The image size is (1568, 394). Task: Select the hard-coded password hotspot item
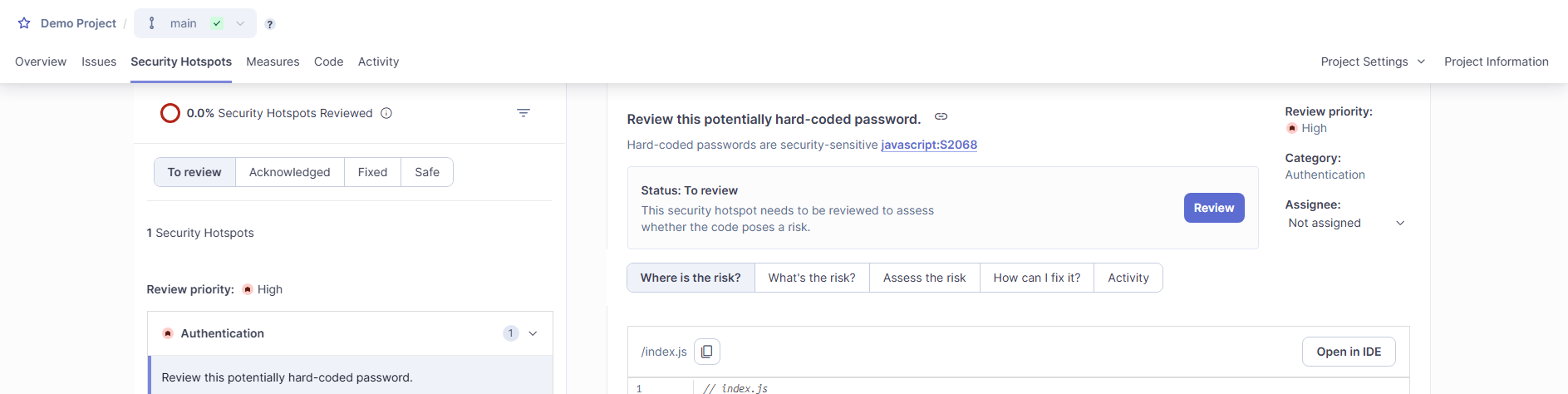[x=350, y=377]
